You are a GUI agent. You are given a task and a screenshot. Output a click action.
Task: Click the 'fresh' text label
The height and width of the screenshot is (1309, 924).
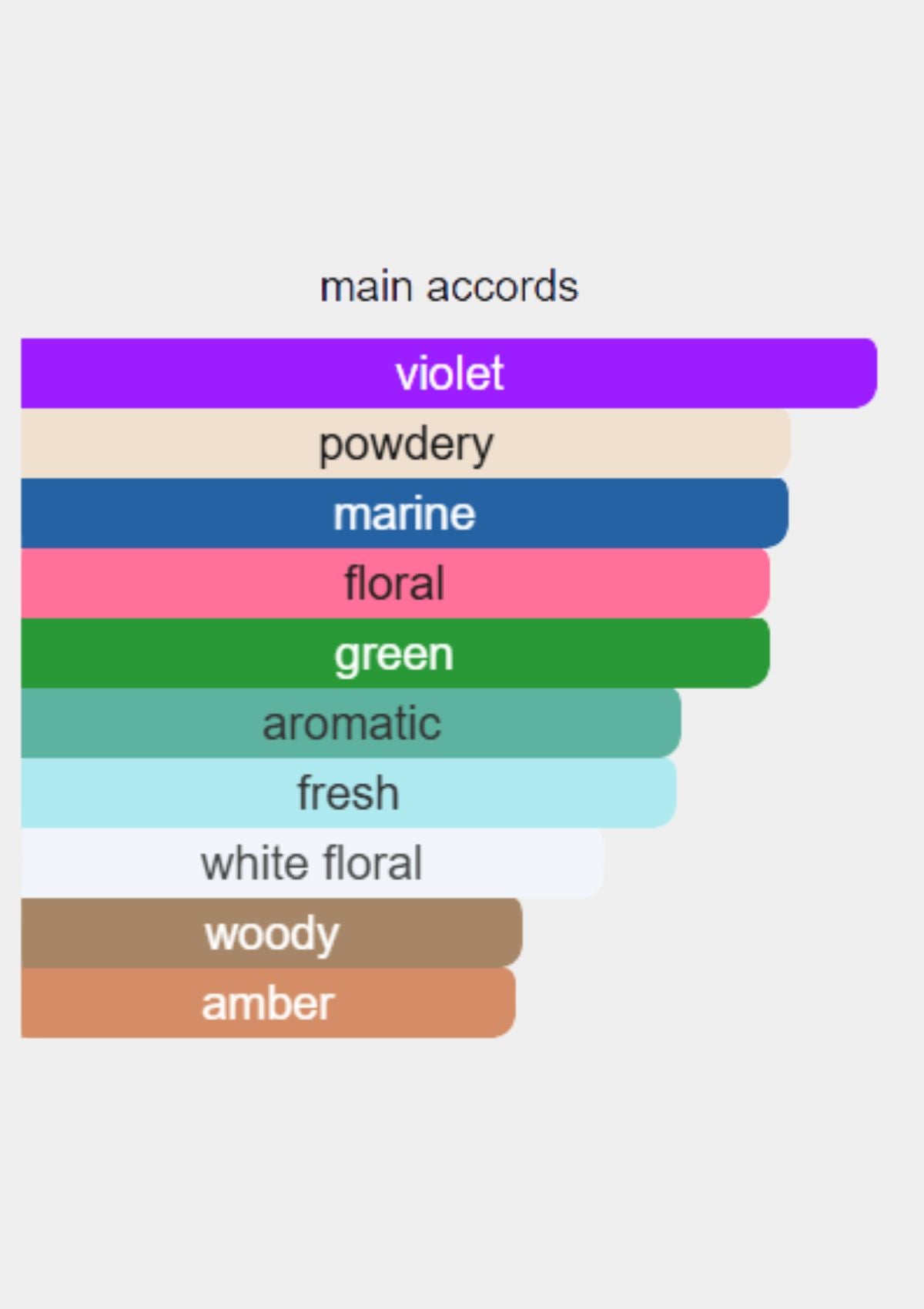click(x=348, y=793)
